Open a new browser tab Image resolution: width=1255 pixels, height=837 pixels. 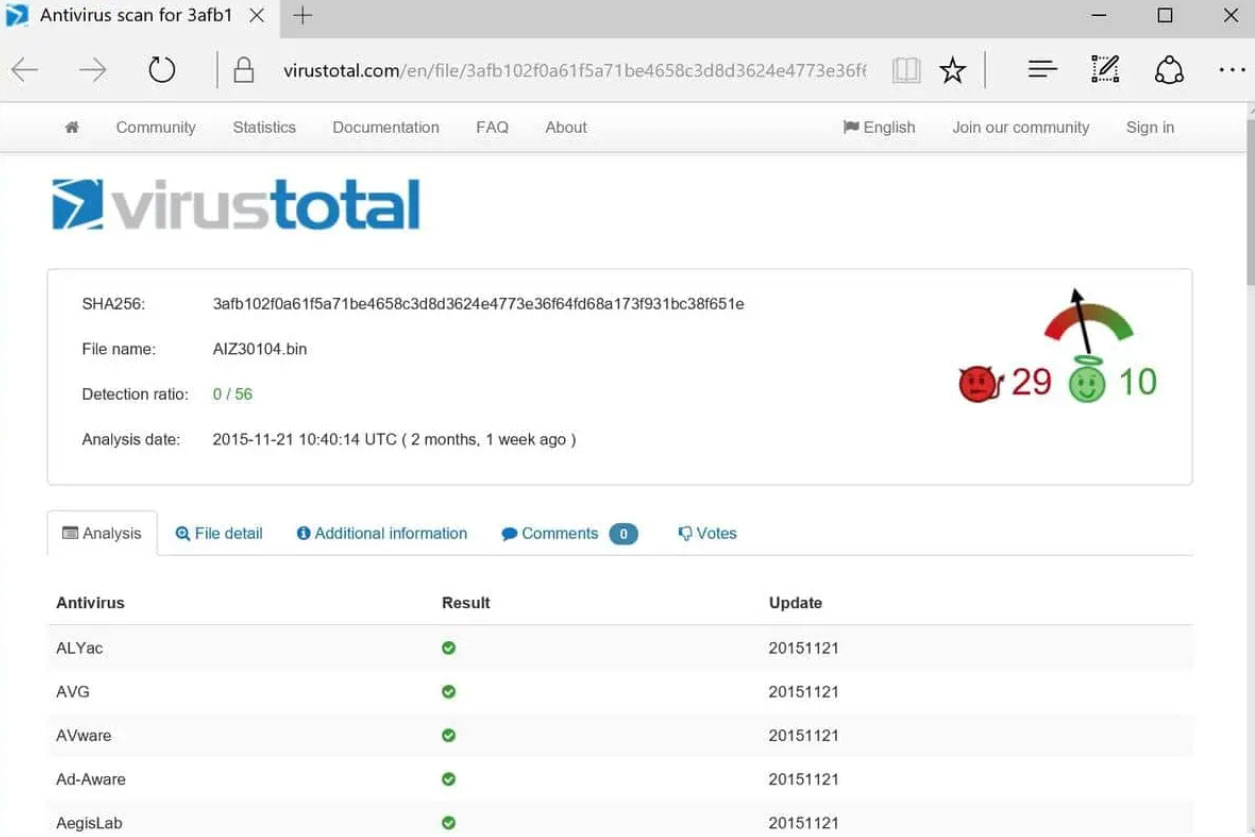(302, 16)
